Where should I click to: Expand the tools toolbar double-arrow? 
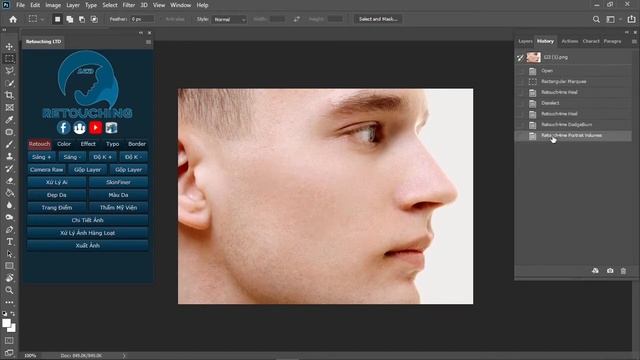pyautogui.click(x=4, y=30)
